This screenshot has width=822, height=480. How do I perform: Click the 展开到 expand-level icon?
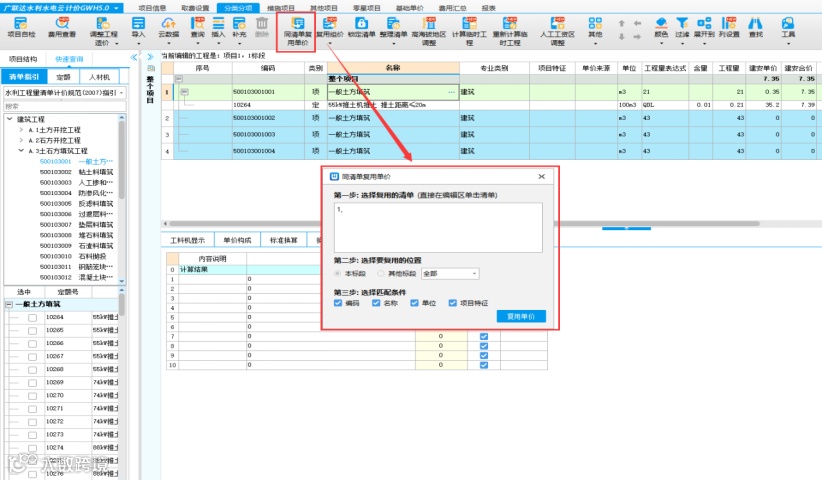coord(704,28)
